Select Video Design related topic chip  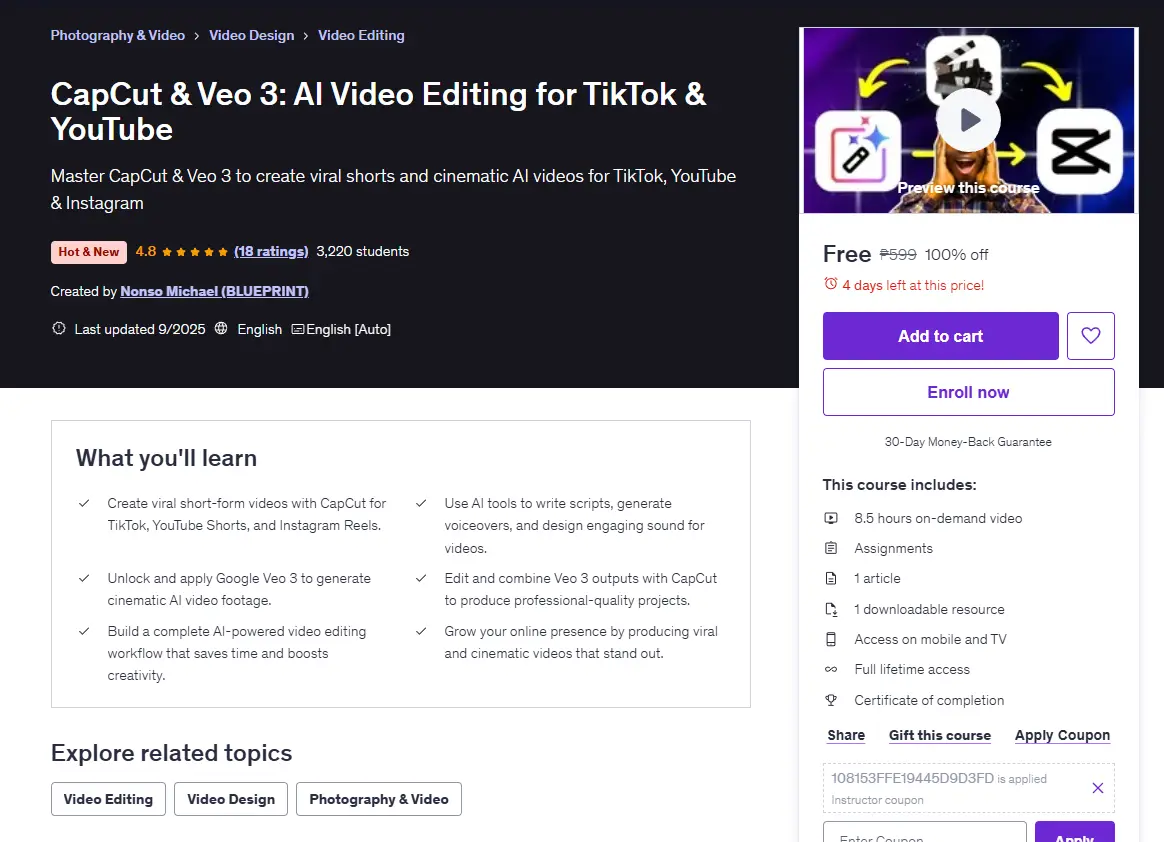[231, 799]
